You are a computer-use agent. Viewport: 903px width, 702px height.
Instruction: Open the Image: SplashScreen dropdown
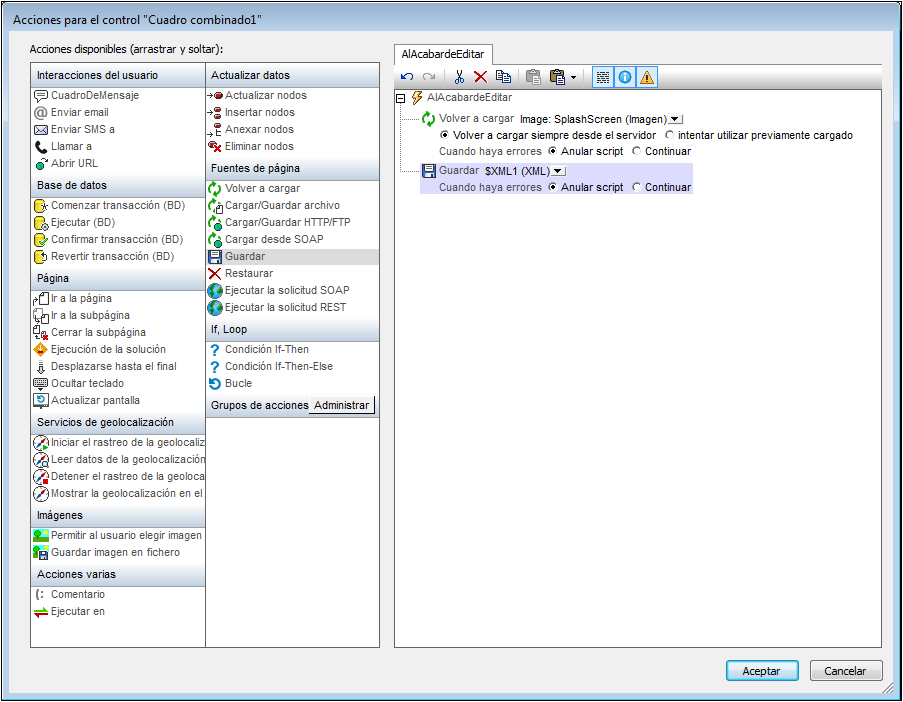[675, 120]
